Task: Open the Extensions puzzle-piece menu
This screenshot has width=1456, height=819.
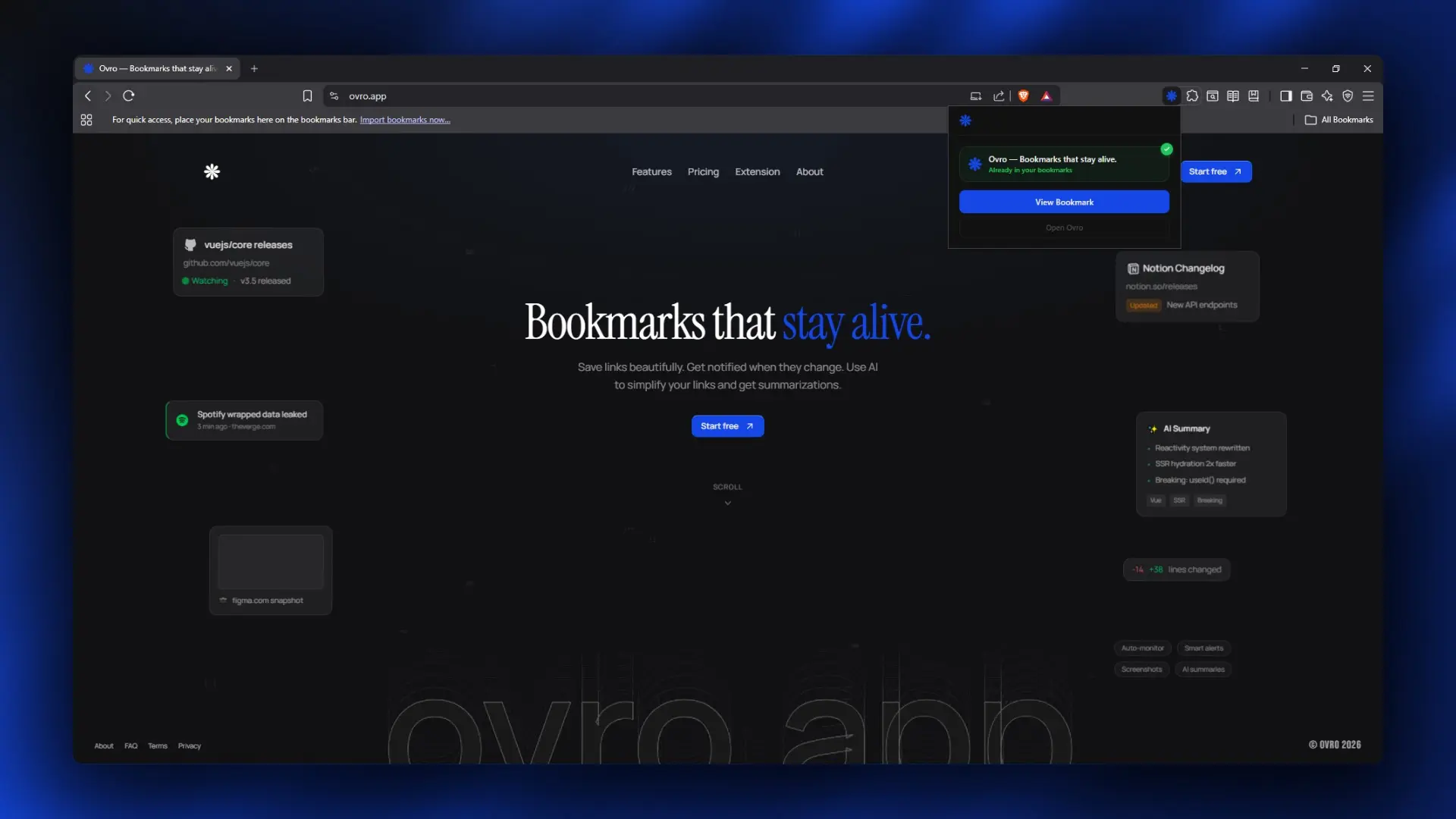Action: (1192, 96)
